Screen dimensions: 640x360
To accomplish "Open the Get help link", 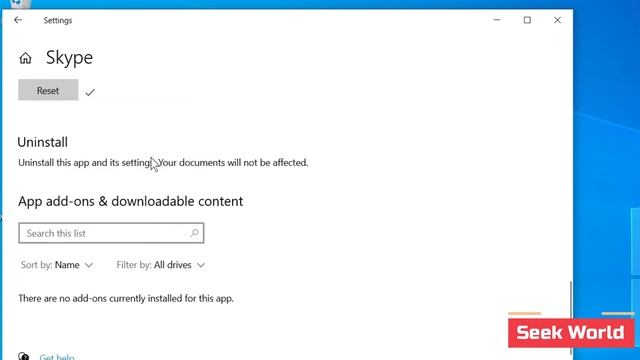I will 57,357.
